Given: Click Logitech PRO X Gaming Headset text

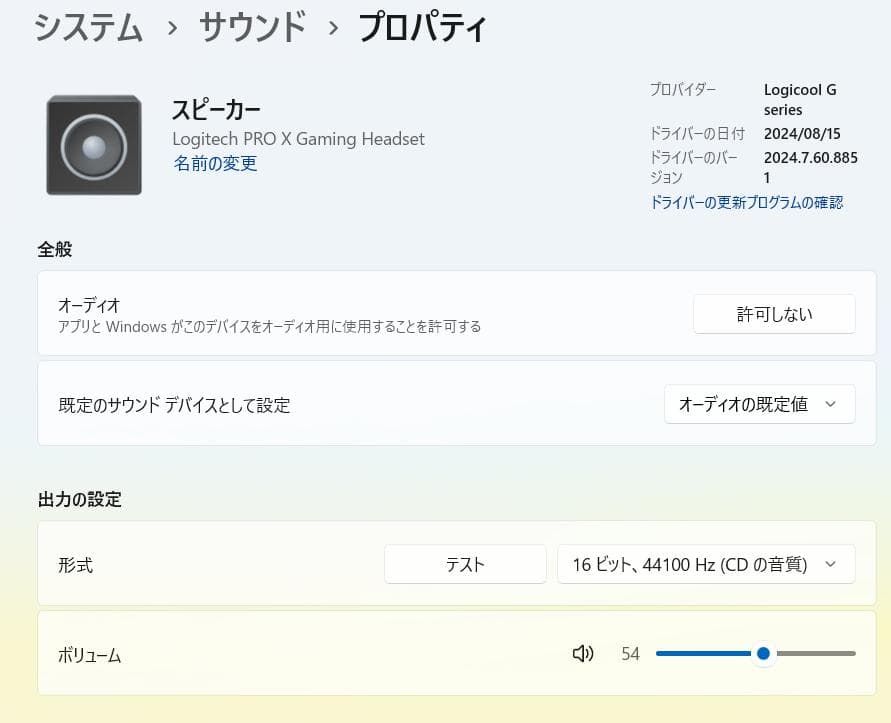Looking at the screenshot, I should [298, 139].
